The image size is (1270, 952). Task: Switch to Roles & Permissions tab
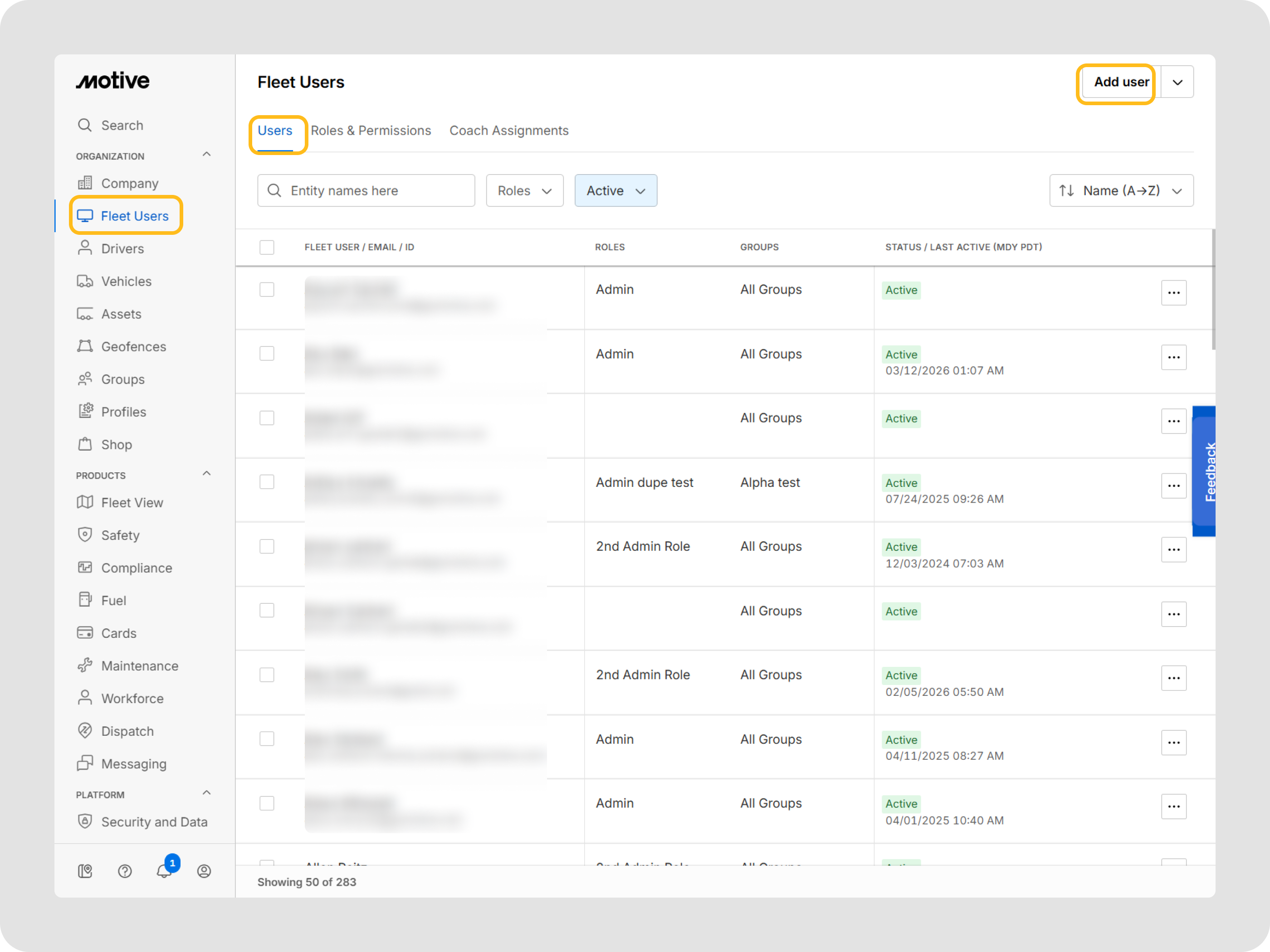tap(370, 131)
